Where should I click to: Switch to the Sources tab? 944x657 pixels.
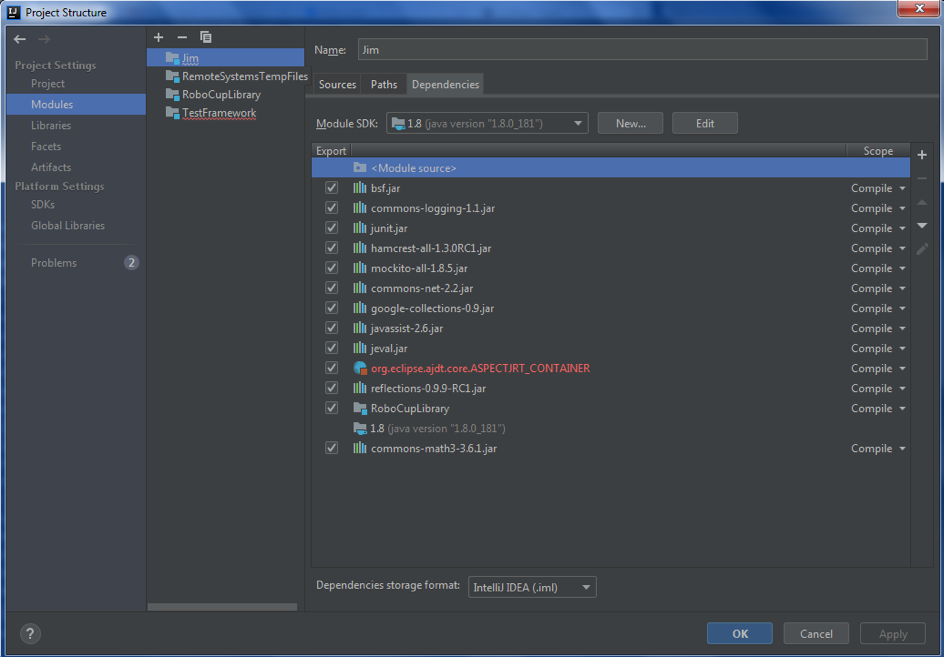coord(337,84)
